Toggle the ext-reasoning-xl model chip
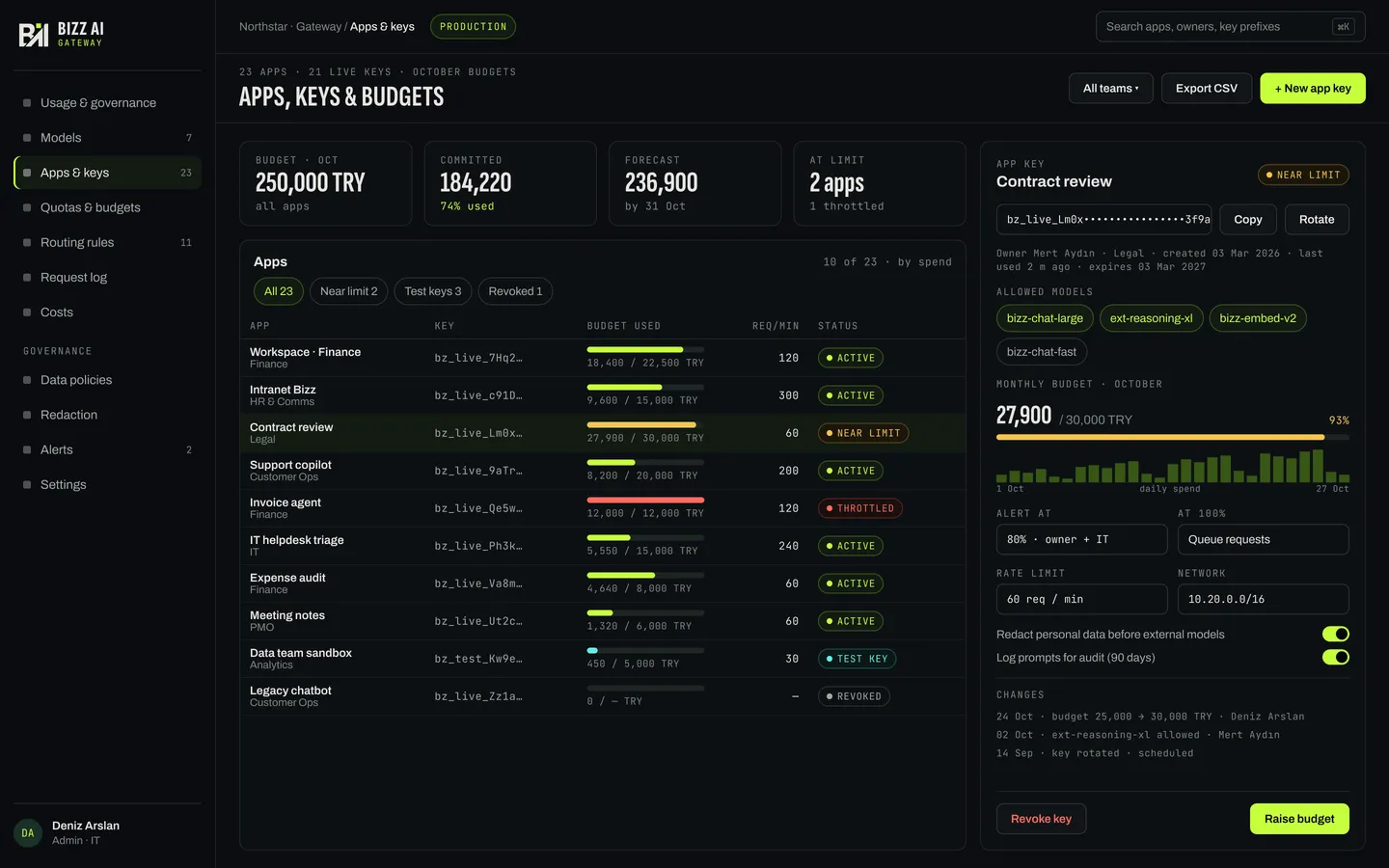Image resolution: width=1389 pixels, height=868 pixels. coord(1151,318)
